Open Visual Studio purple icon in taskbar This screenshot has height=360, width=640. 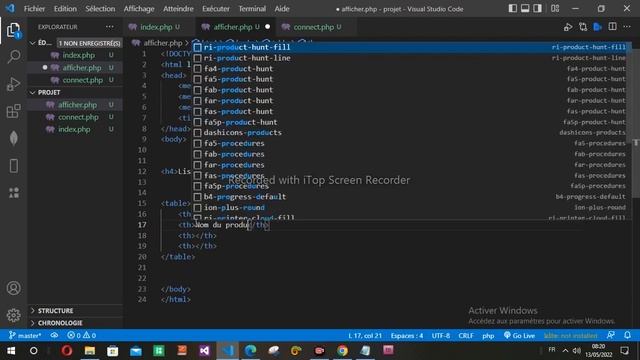point(204,351)
